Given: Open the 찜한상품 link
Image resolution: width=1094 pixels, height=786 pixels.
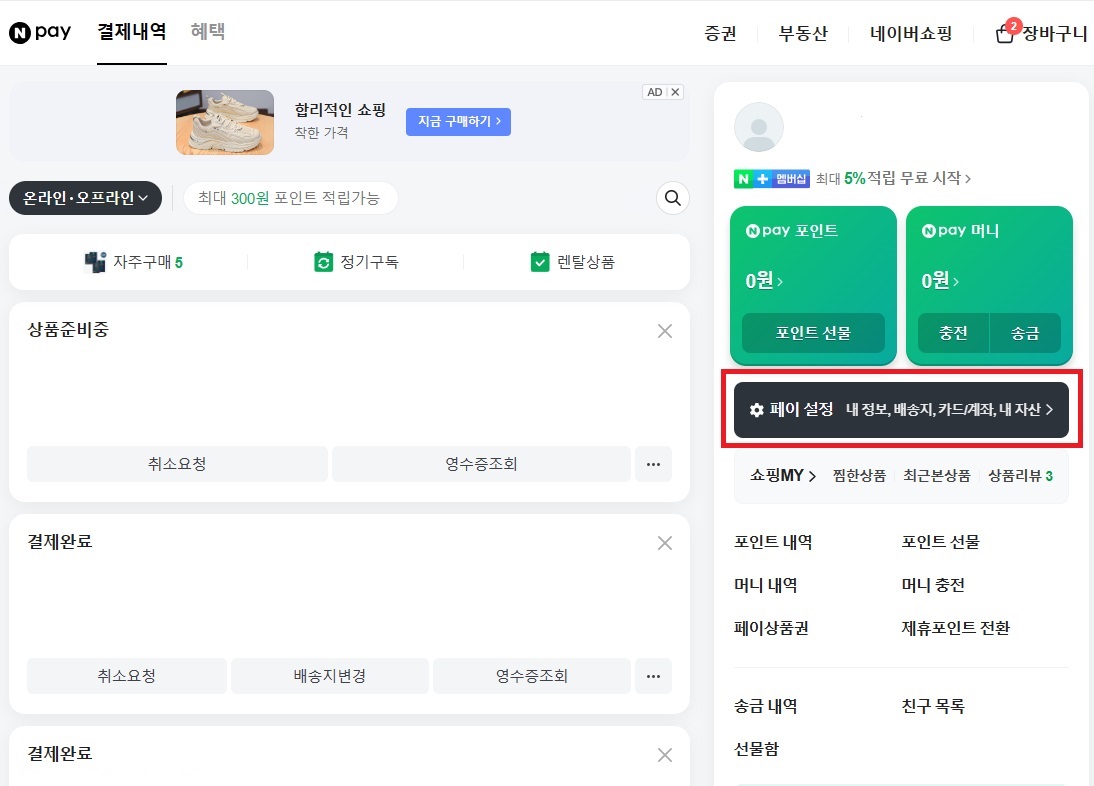Looking at the screenshot, I should pos(859,476).
